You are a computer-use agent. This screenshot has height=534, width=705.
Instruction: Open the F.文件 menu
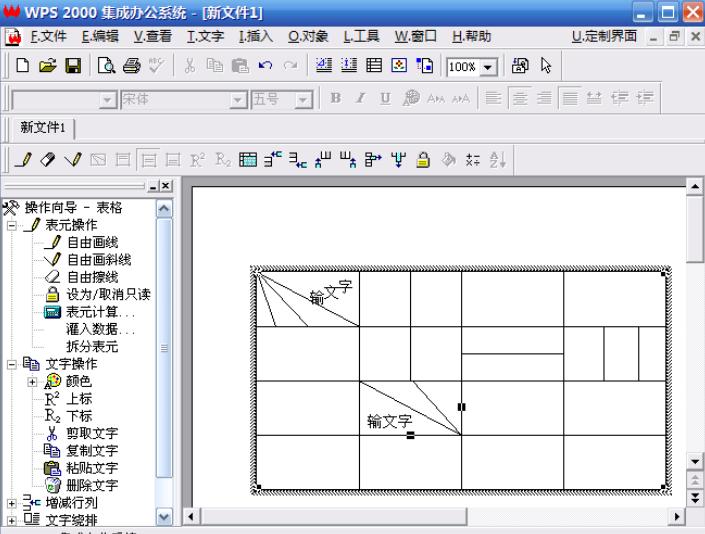coord(48,36)
